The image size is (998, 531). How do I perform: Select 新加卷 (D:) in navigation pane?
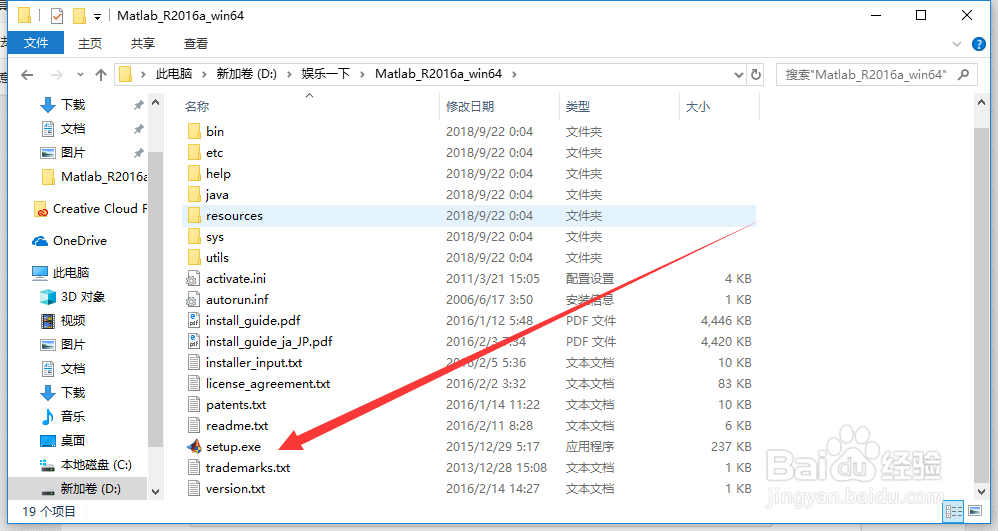pos(80,489)
